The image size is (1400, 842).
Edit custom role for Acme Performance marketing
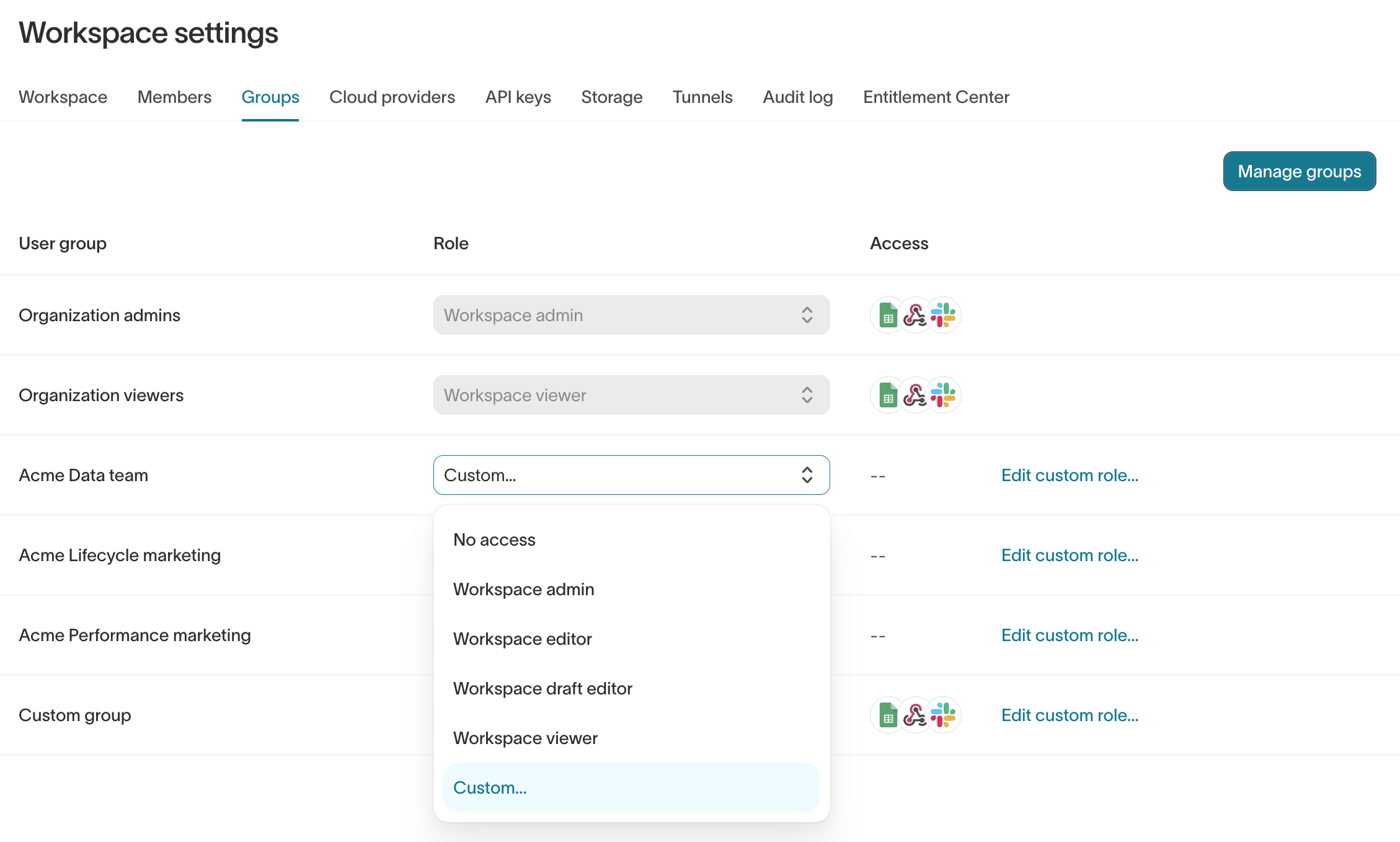pyautogui.click(x=1070, y=636)
